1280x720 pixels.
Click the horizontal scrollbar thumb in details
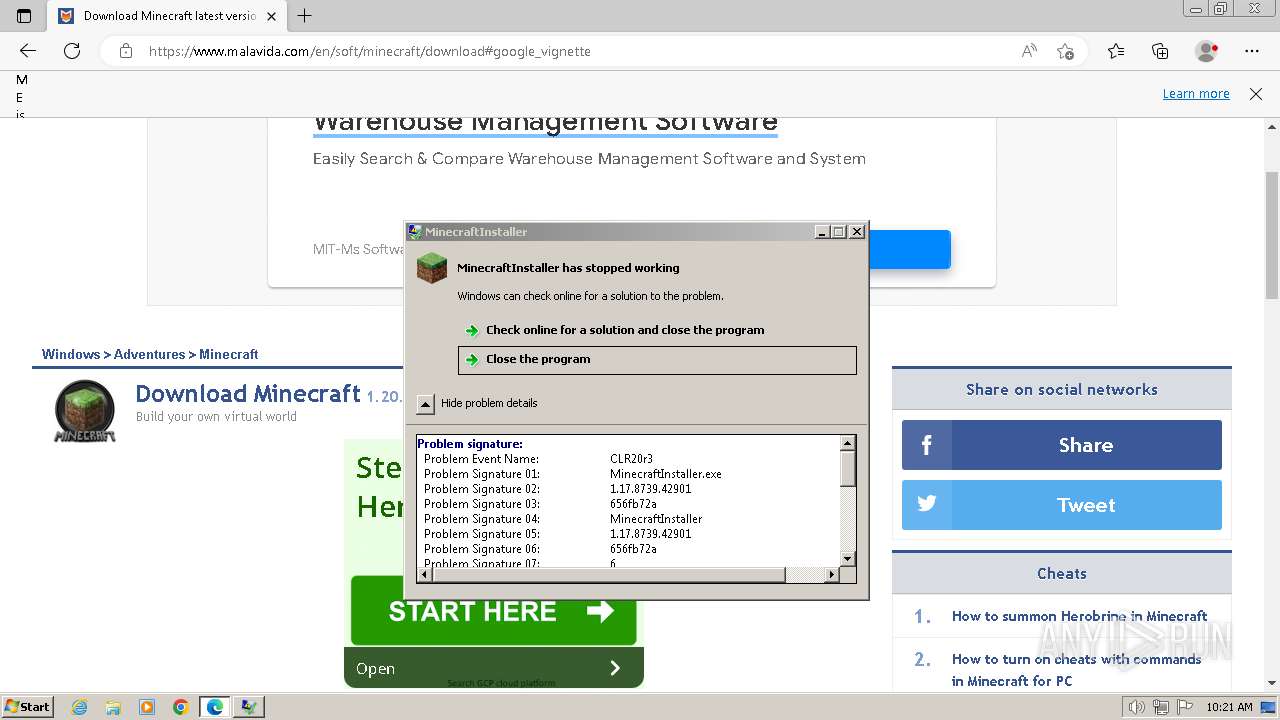pyautogui.click(x=609, y=575)
